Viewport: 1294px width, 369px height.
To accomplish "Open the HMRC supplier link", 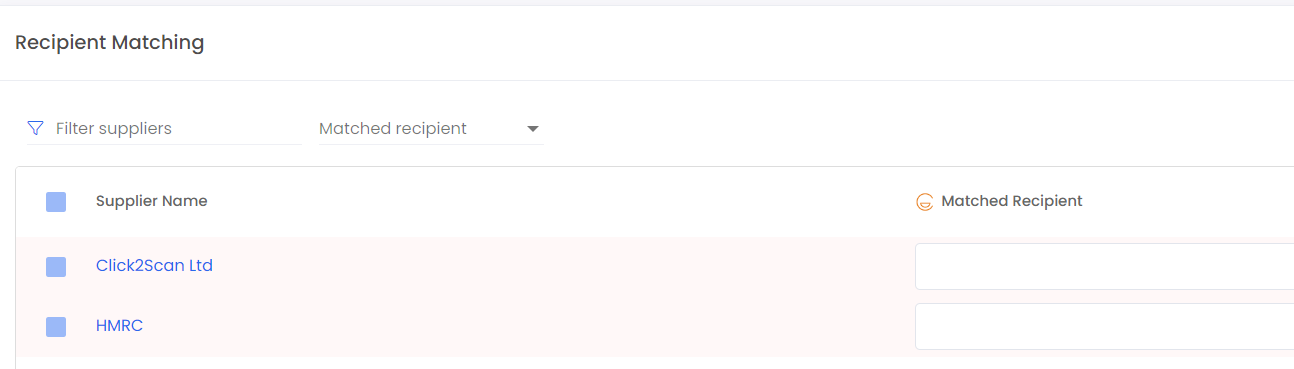I will (x=119, y=326).
